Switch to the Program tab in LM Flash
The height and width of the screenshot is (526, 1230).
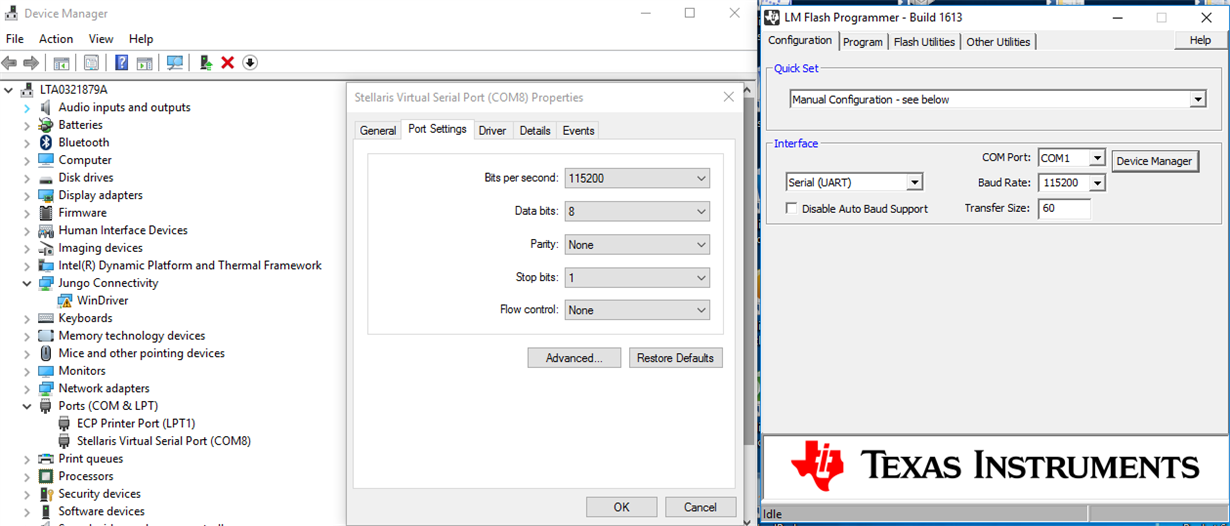click(863, 42)
